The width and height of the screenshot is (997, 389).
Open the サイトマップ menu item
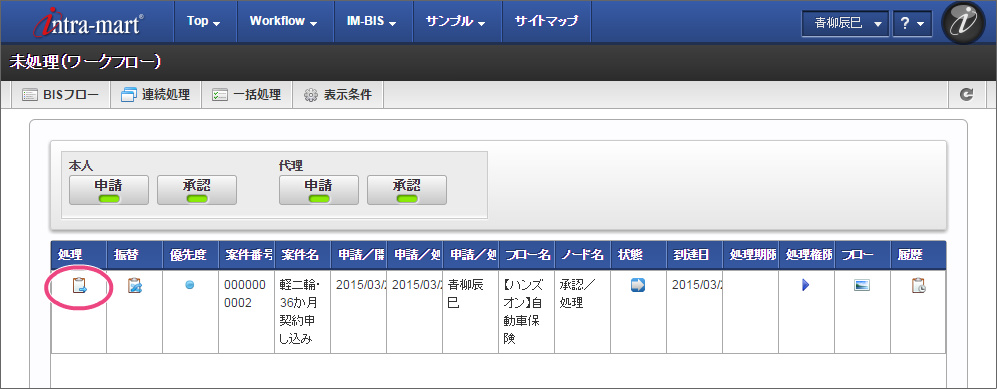(x=546, y=21)
